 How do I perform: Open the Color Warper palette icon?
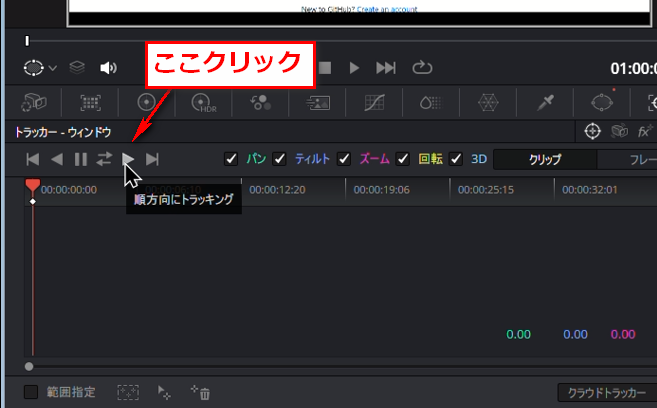point(488,102)
